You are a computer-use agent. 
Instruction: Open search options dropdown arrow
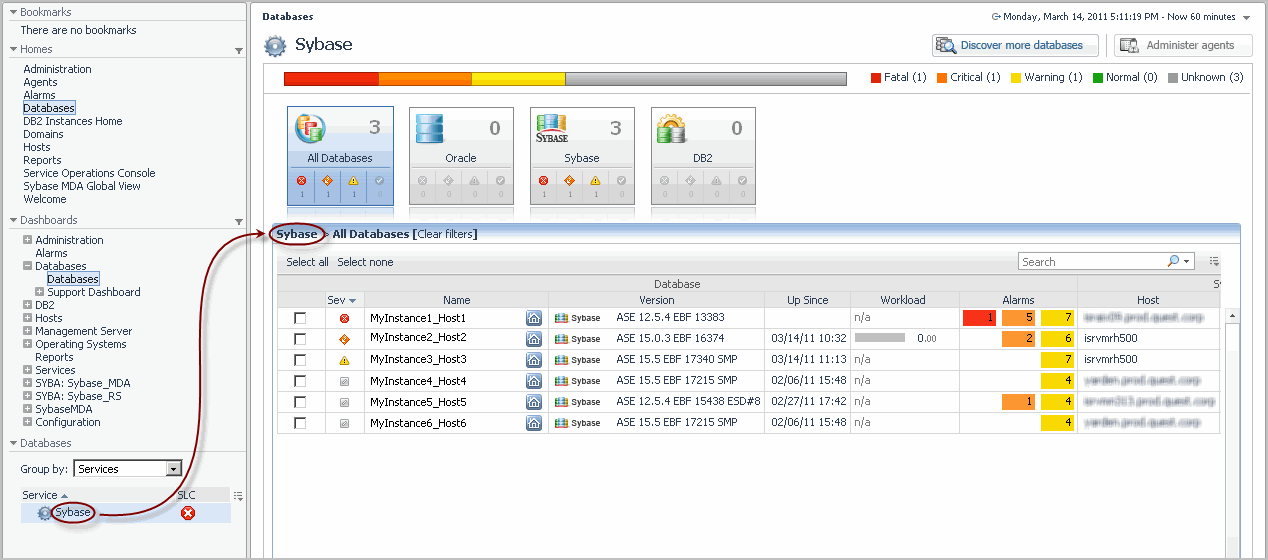[x=1187, y=262]
